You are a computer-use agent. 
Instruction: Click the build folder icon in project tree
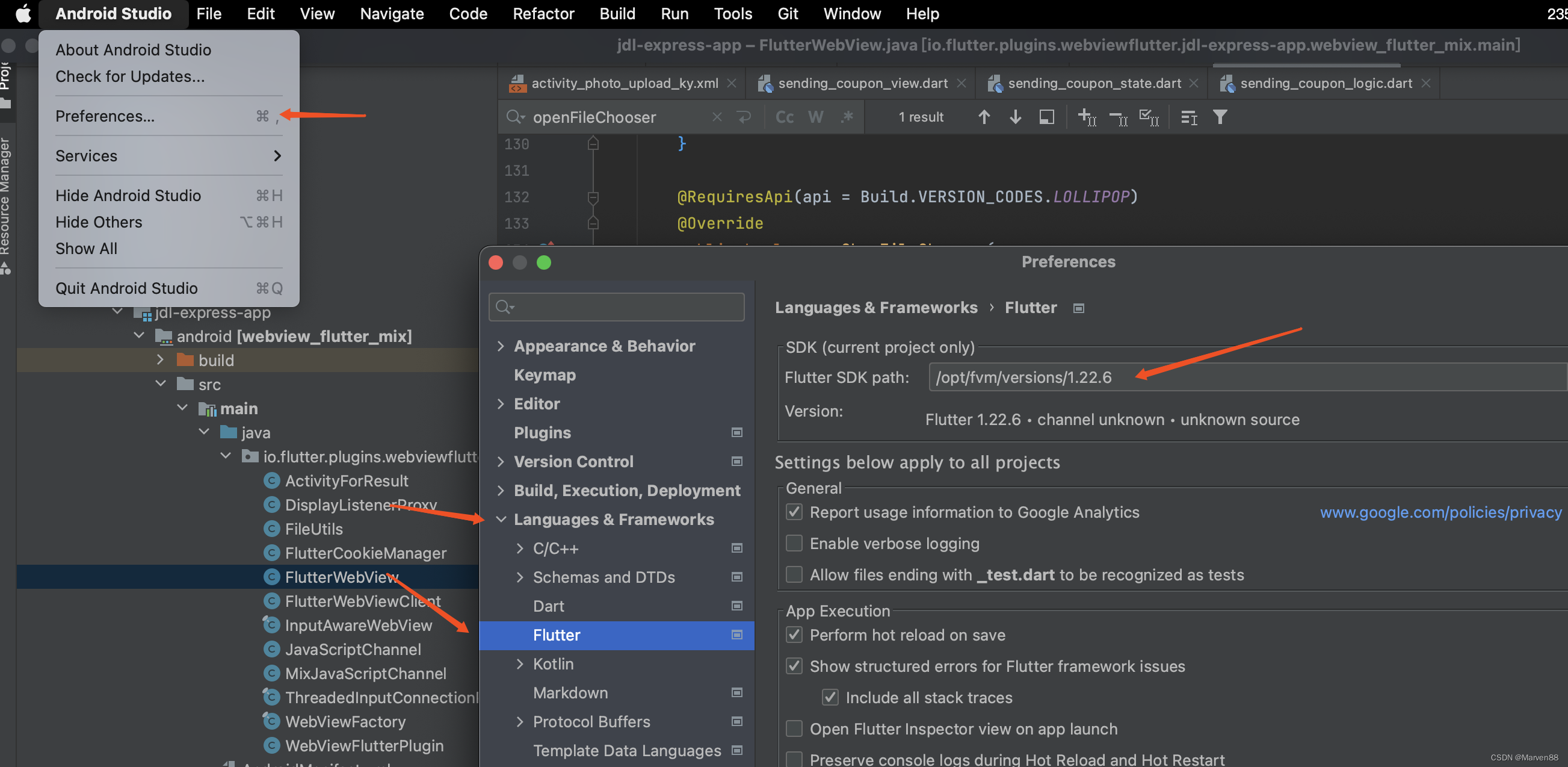coord(185,359)
